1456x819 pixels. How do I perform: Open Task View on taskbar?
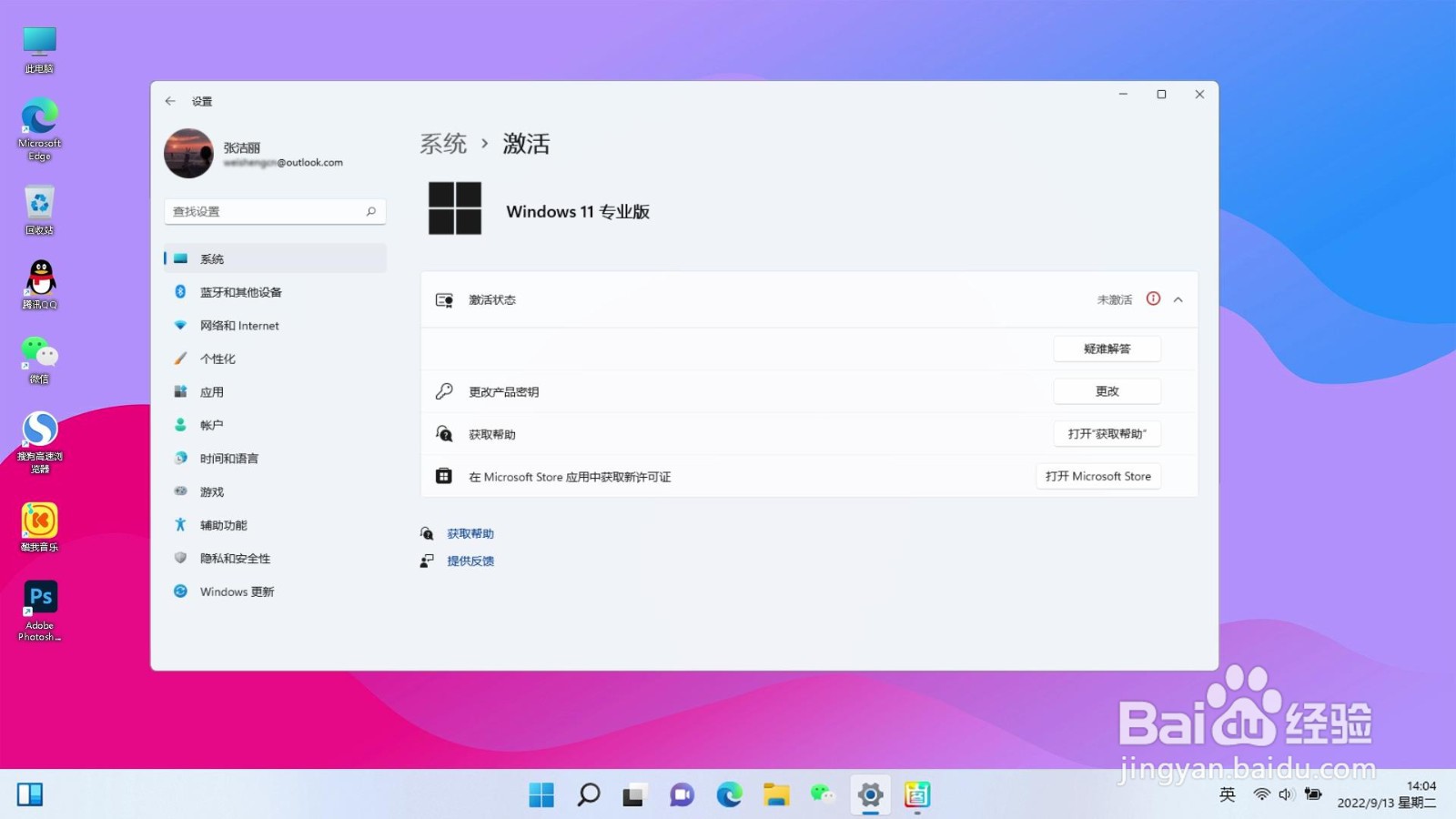point(634,794)
